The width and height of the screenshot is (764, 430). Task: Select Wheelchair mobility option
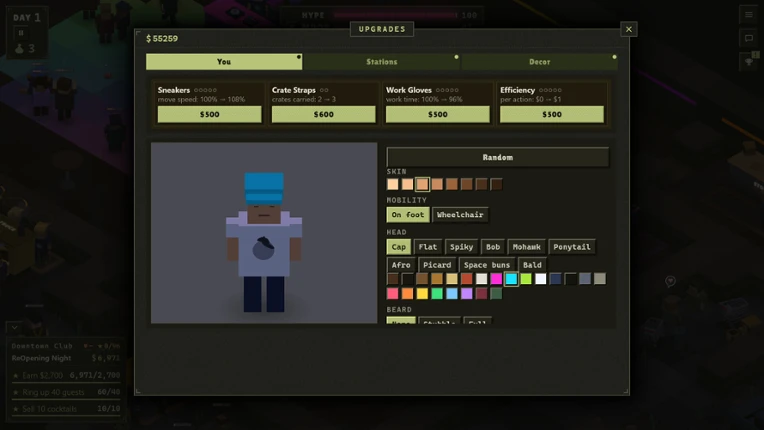460,215
